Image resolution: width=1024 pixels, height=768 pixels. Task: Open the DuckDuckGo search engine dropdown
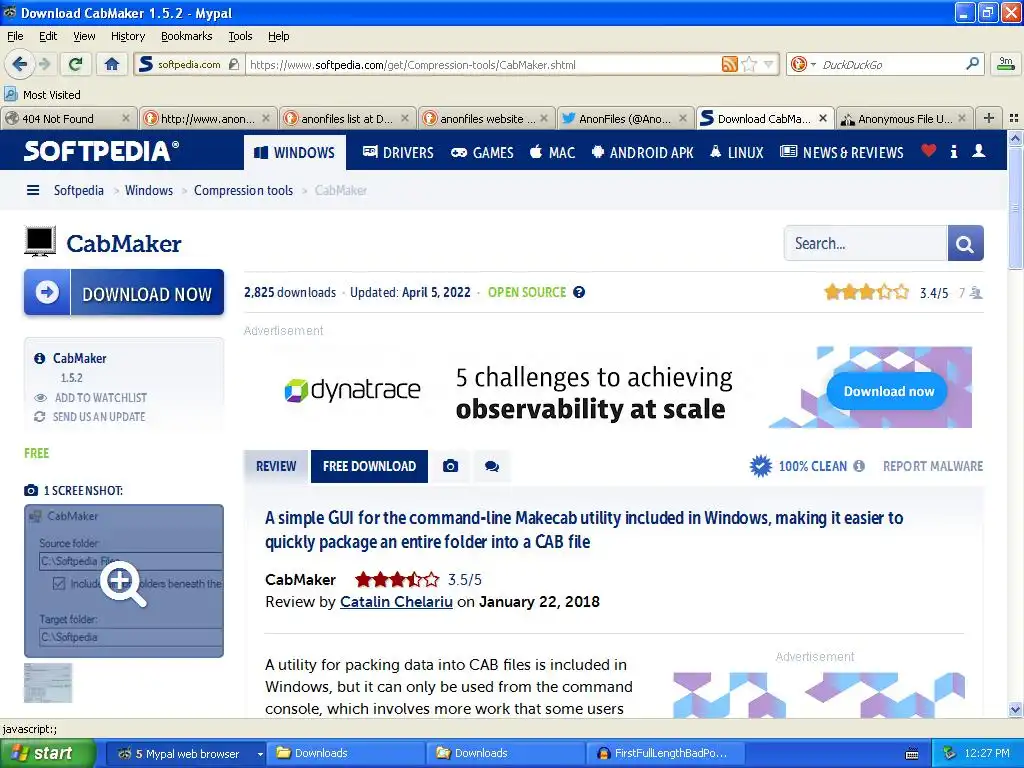pos(803,64)
